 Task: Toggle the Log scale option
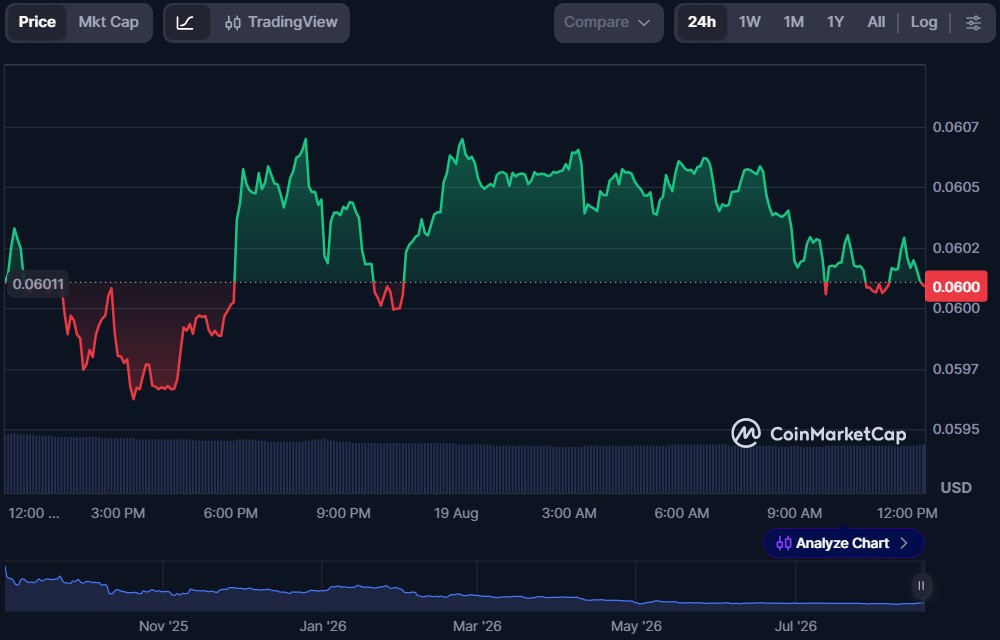point(923,22)
